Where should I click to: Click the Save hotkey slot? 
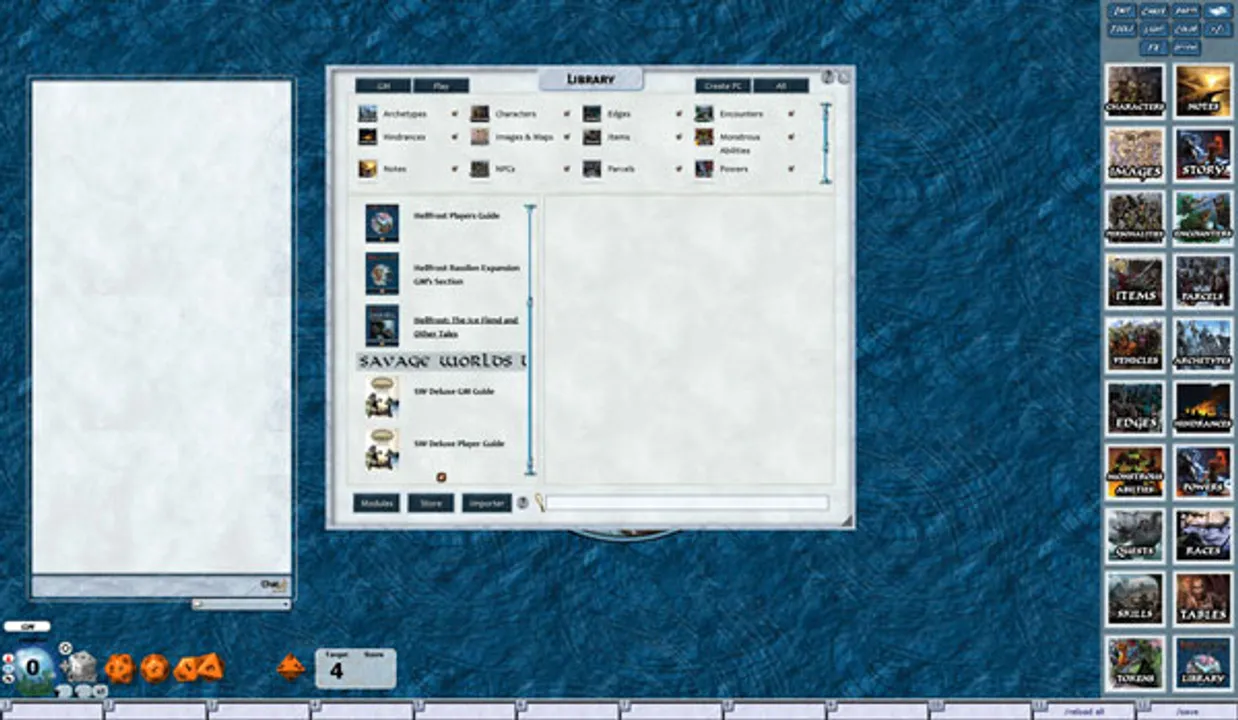tap(1188, 711)
